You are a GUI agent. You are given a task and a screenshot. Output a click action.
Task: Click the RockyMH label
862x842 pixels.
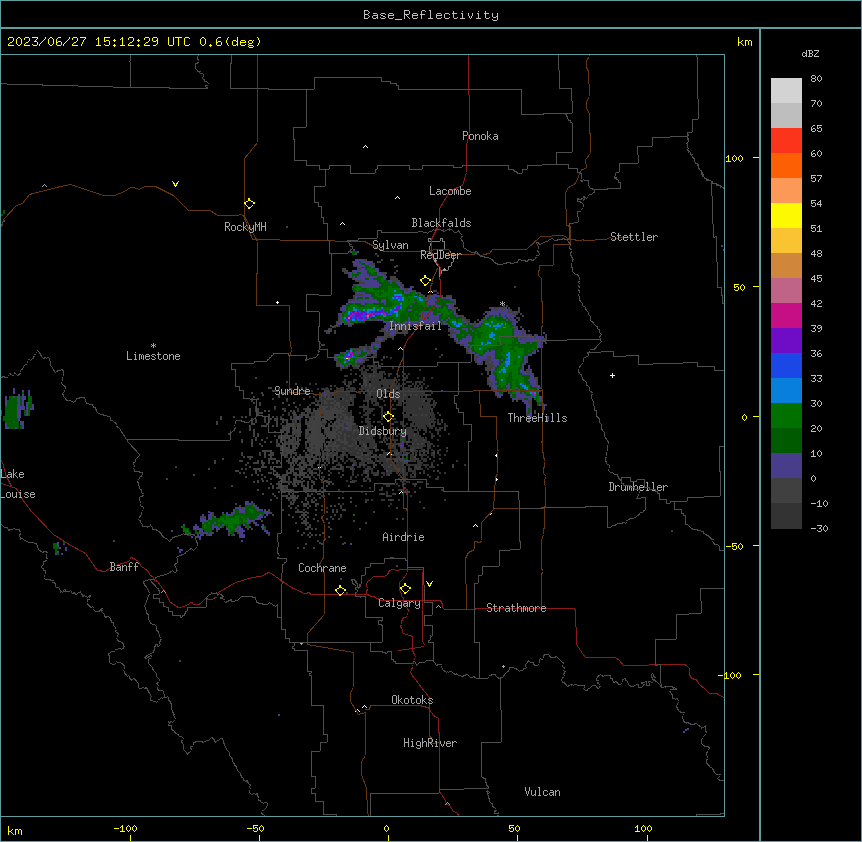tap(245, 227)
